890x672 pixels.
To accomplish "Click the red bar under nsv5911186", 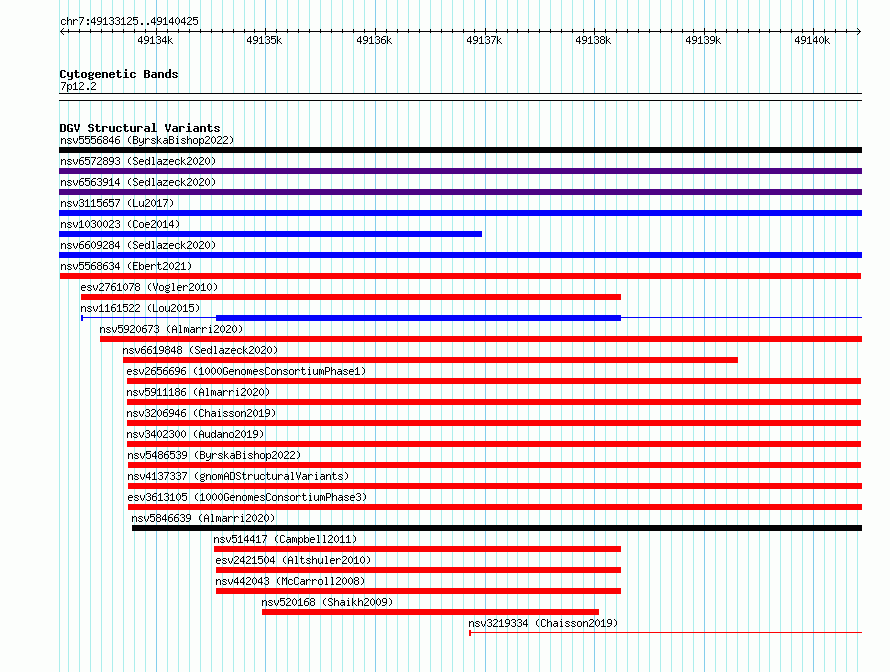I will (x=494, y=402).
